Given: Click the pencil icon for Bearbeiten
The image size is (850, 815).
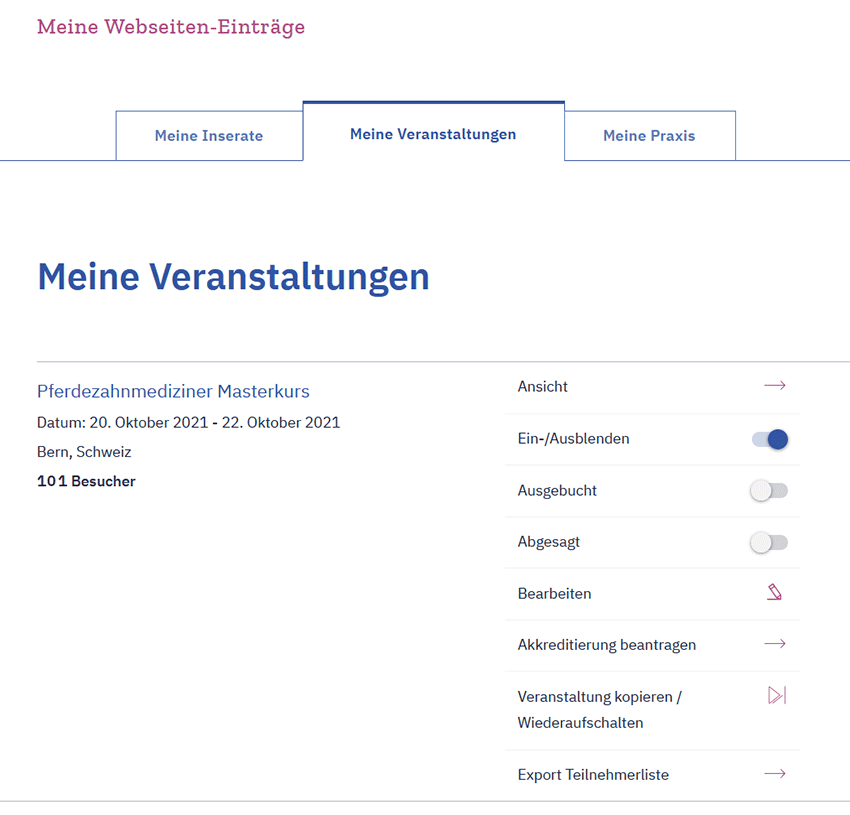Looking at the screenshot, I should [774, 593].
